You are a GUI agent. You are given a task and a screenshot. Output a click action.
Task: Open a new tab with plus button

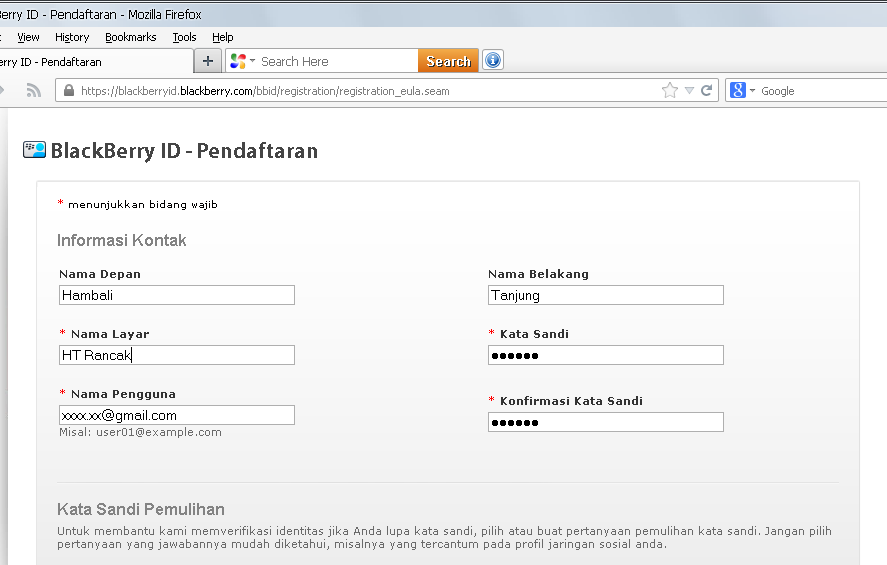(208, 61)
